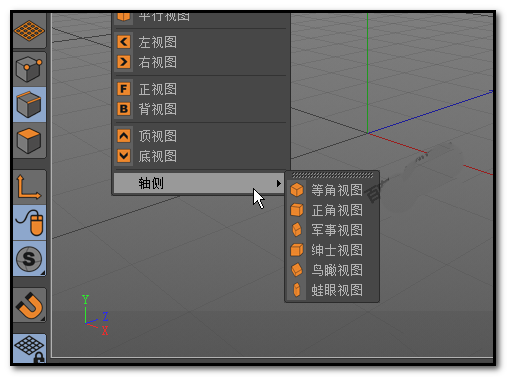Select 绅士视图 gentleman view
The image size is (507, 377).
pos(332,250)
